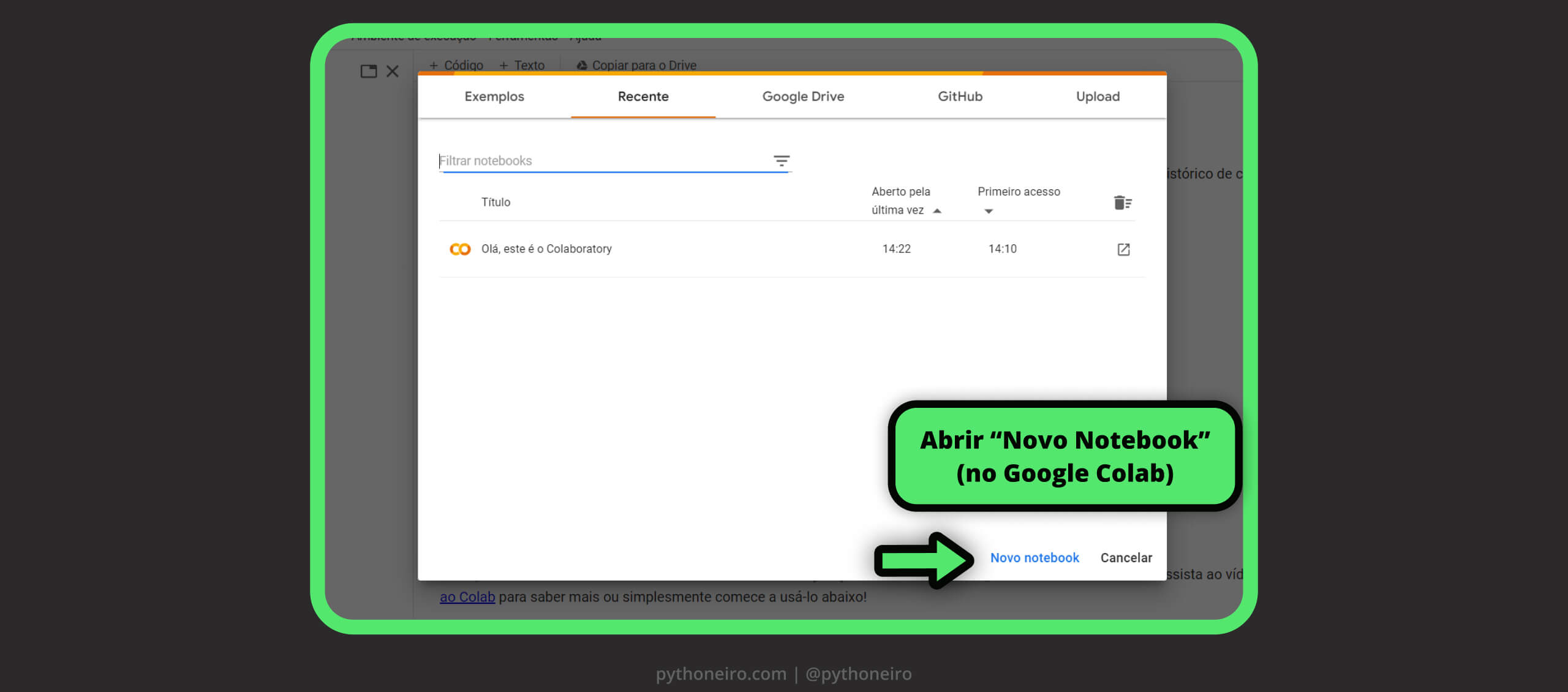The height and width of the screenshot is (692, 1568).
Task: Click the Colab logo beside Colaboratory row
Action: (x=459, y=249)
